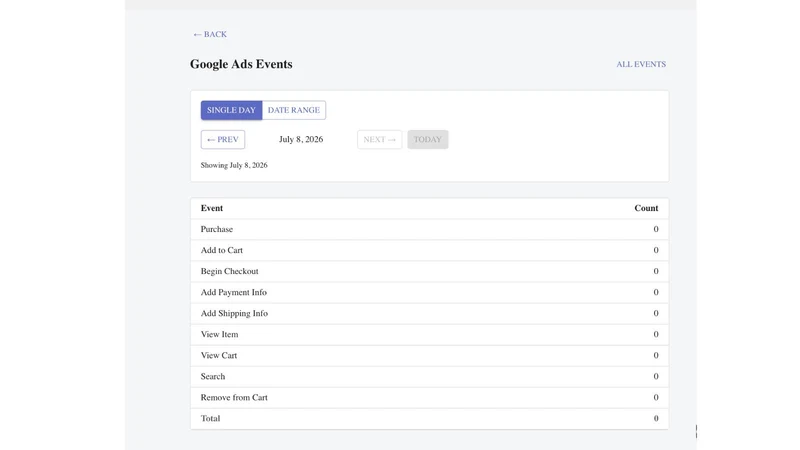The width and height of the screenshot is (800, 450).
Task: Select the View Cart row
Action: 430,356
